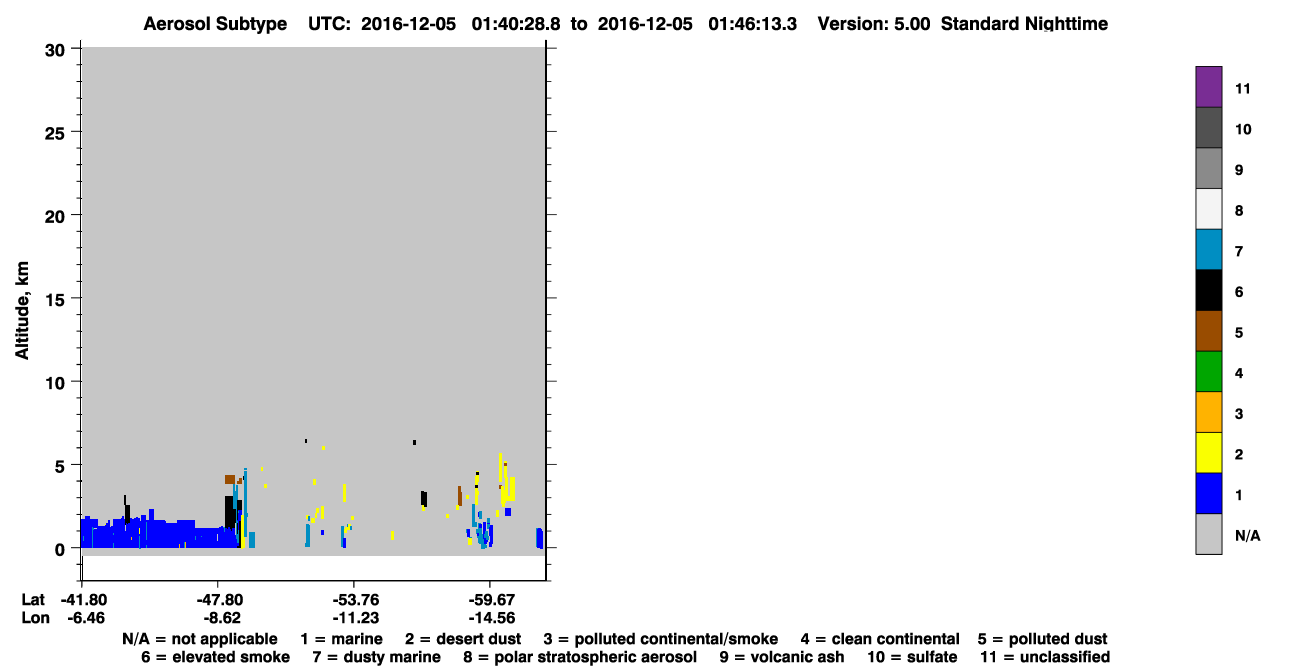The width and height of the screenshot is (1300, 667).
Task: Click the 'Lat' row label
Action: click(x=33, y=599)
